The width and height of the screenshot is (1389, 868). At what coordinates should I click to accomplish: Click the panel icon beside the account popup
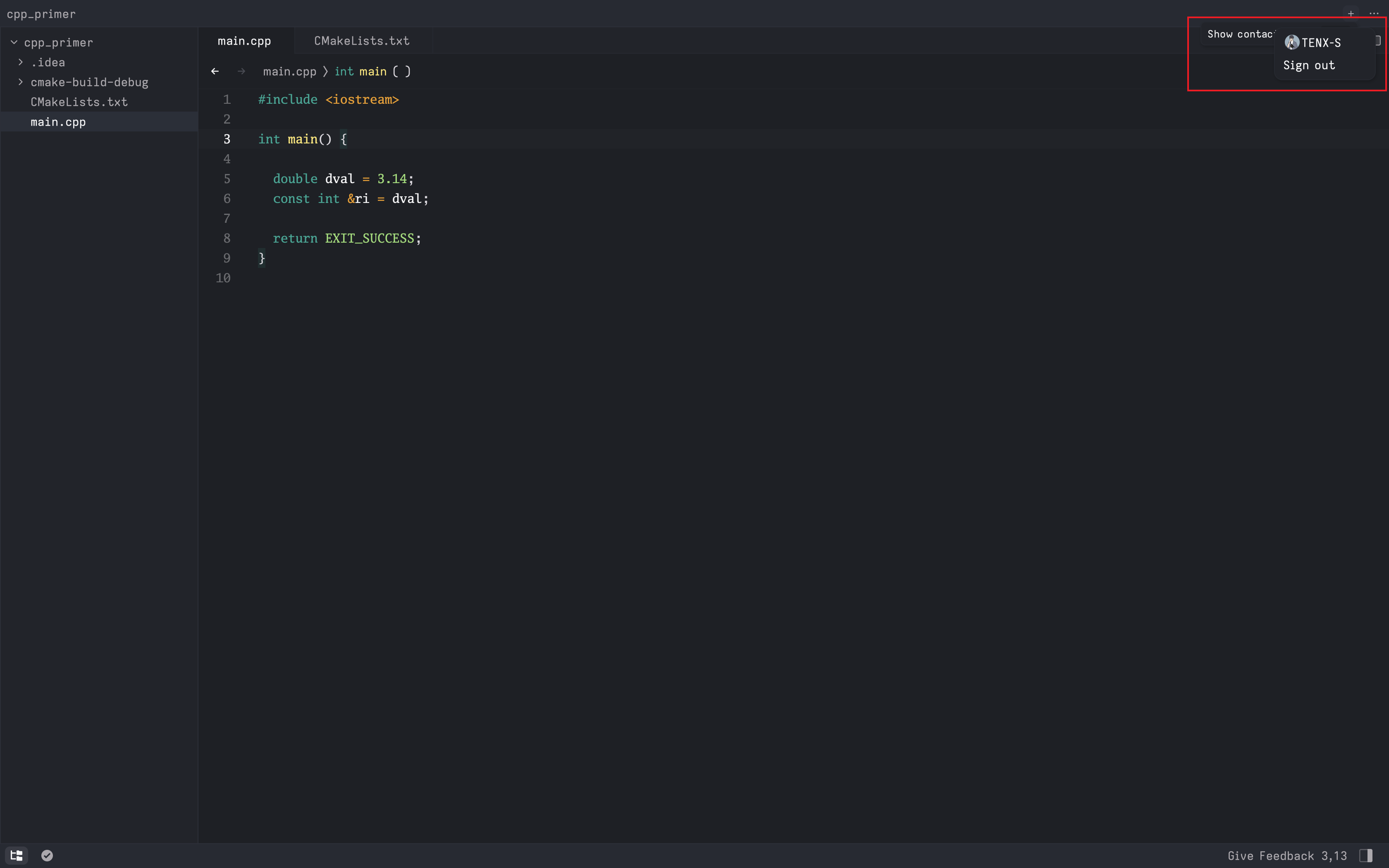(x=1379, y=40)
